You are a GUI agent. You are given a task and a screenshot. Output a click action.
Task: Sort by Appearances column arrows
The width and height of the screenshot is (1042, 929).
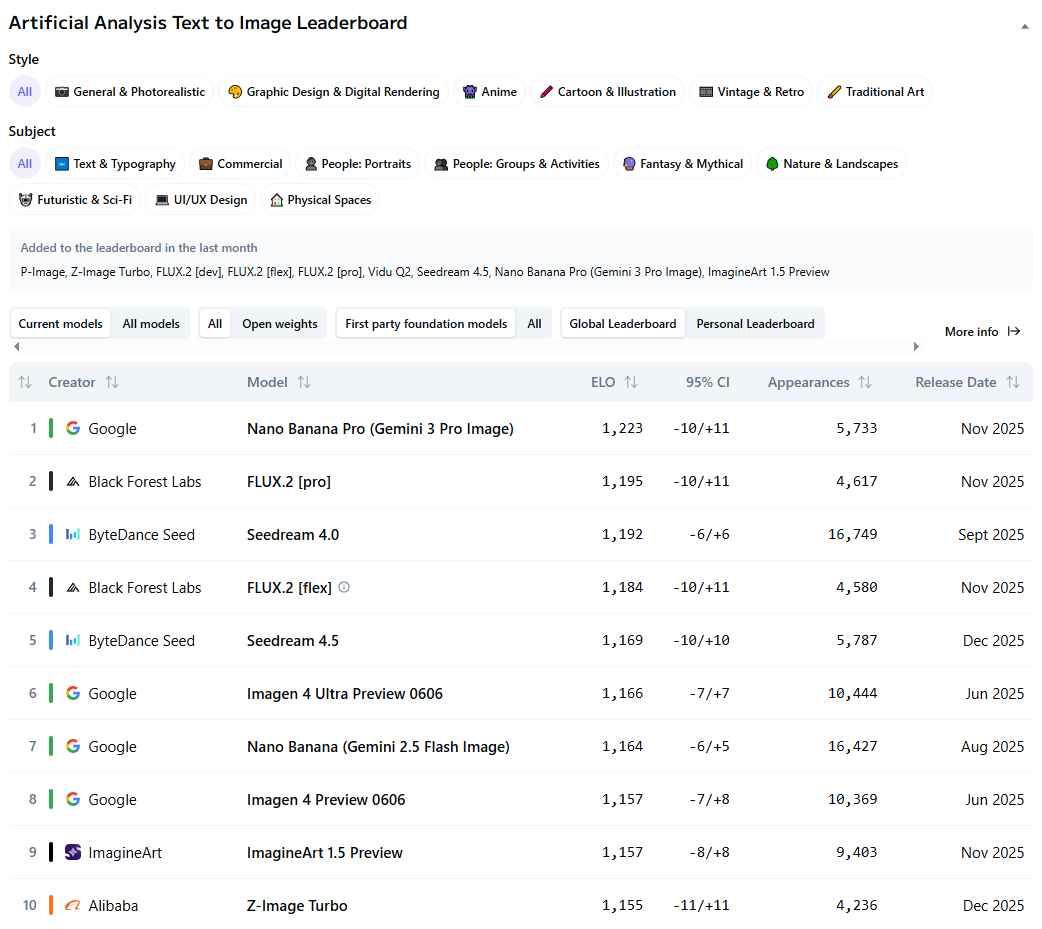point(865,382)
